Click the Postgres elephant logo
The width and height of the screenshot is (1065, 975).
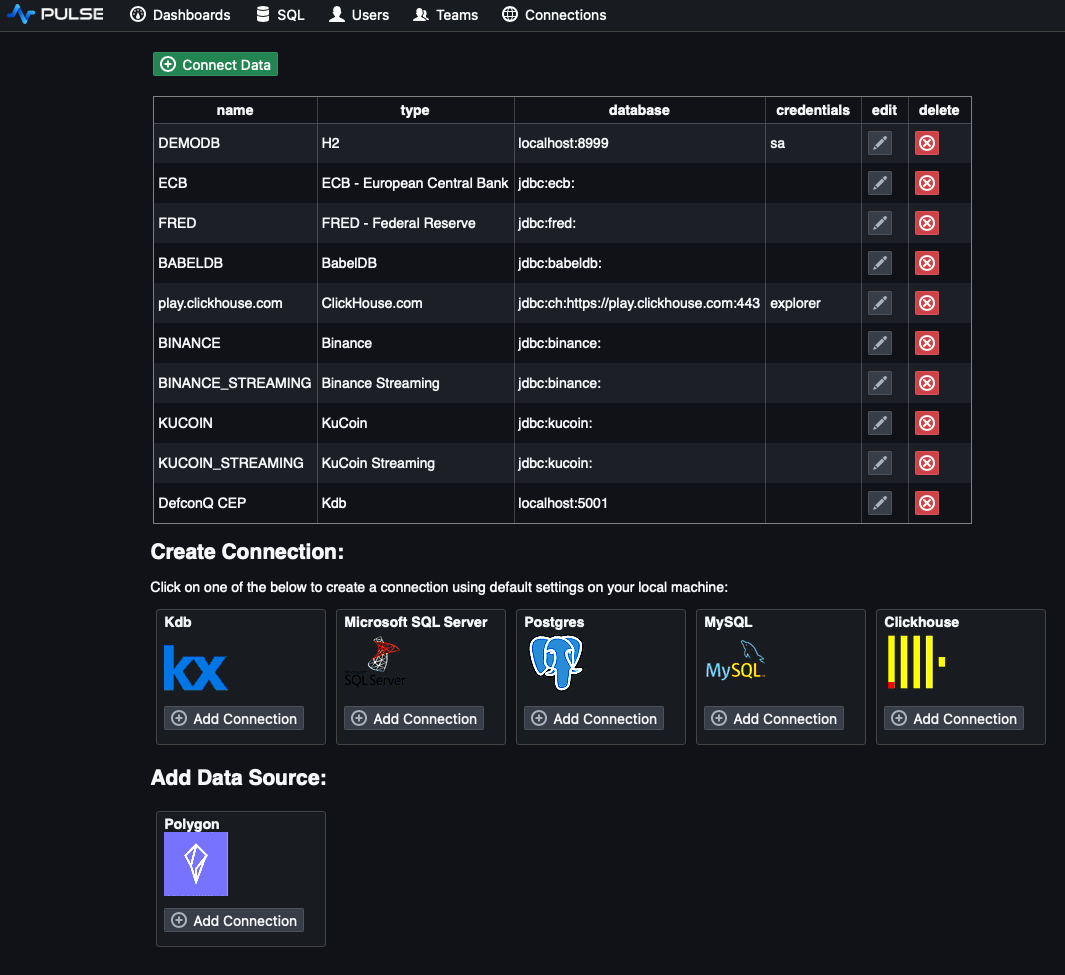click(x=558, y=660)
